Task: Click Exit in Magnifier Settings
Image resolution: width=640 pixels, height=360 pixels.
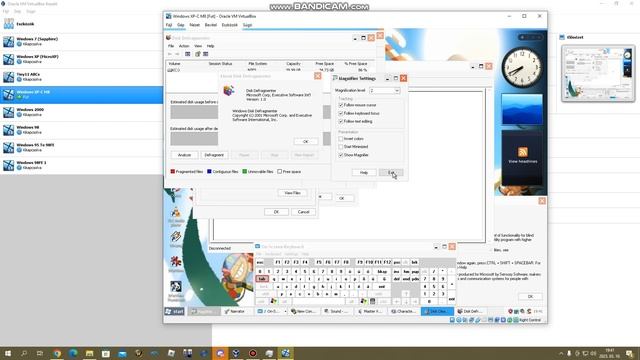Action: point(391,173)
